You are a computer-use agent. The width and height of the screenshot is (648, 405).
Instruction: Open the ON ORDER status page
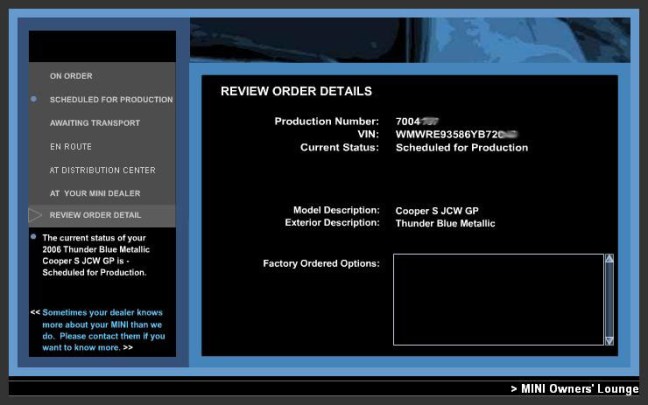tap(71, 76)
